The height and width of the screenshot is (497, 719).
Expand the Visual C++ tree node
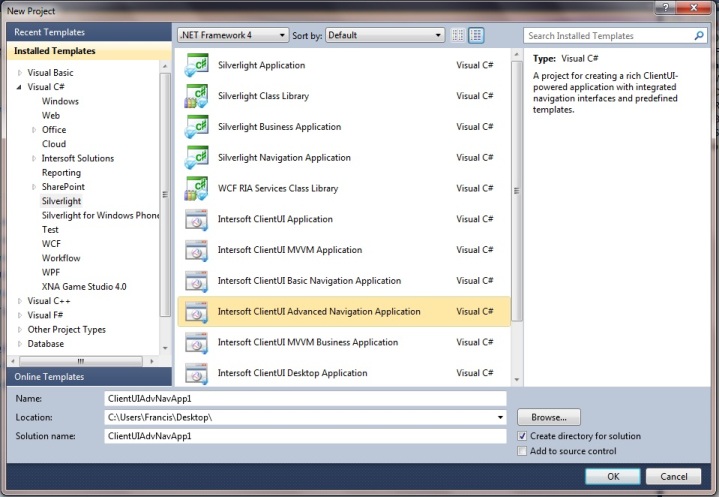20,301
